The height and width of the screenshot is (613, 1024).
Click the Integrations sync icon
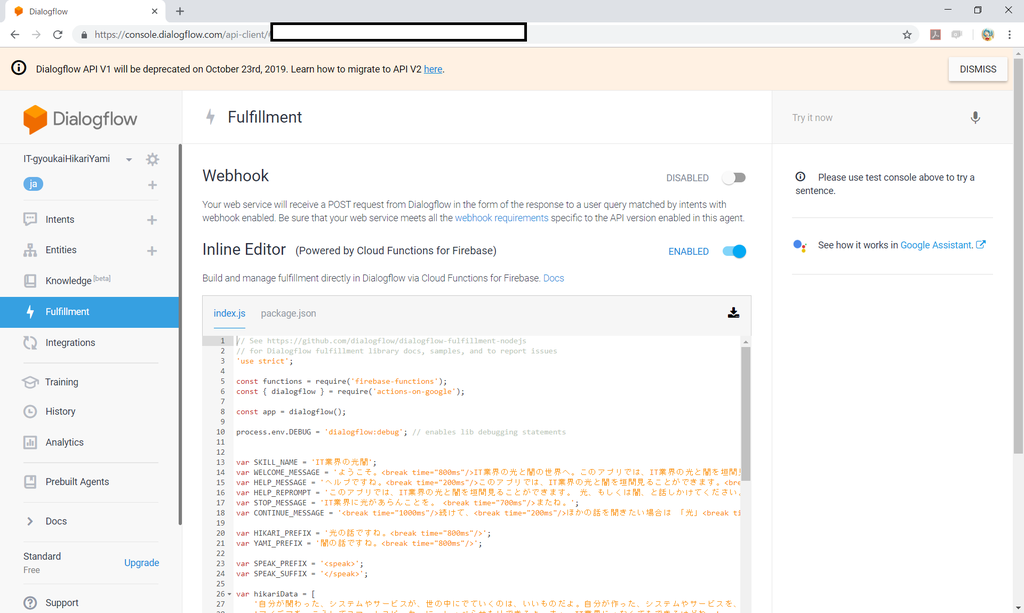point(30,343)
